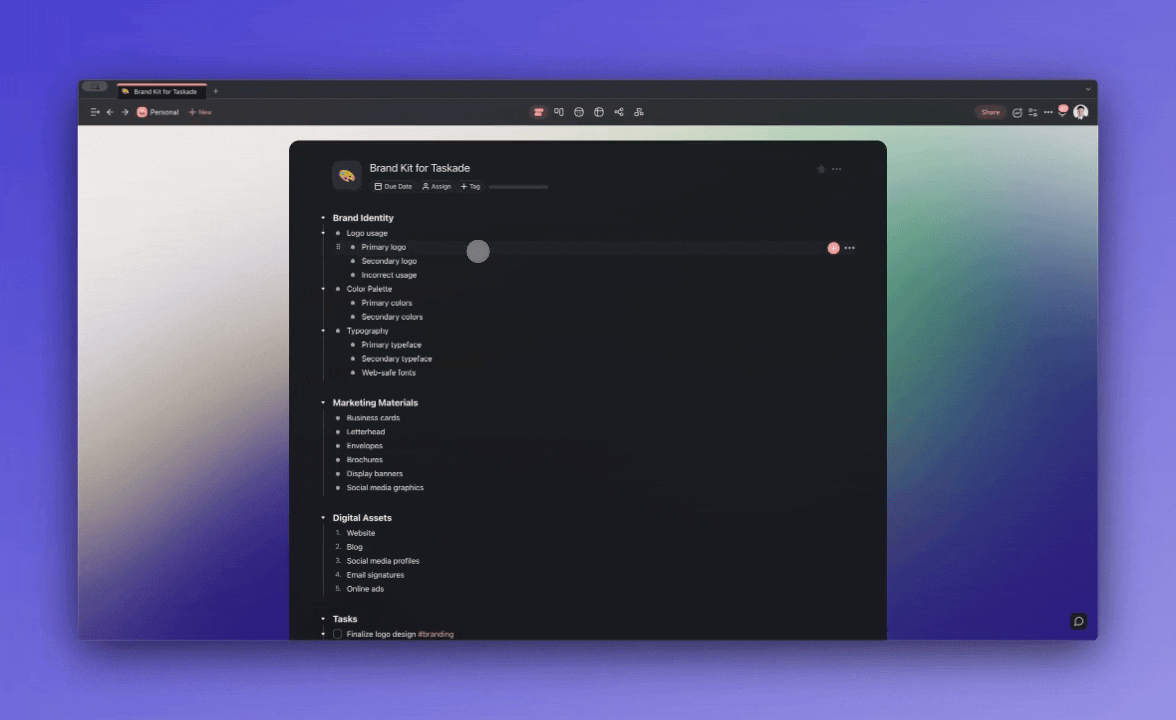The width and height of the screenshot is (1176, 720).
Task: Switch to Board view
Action: coord(559,112)
